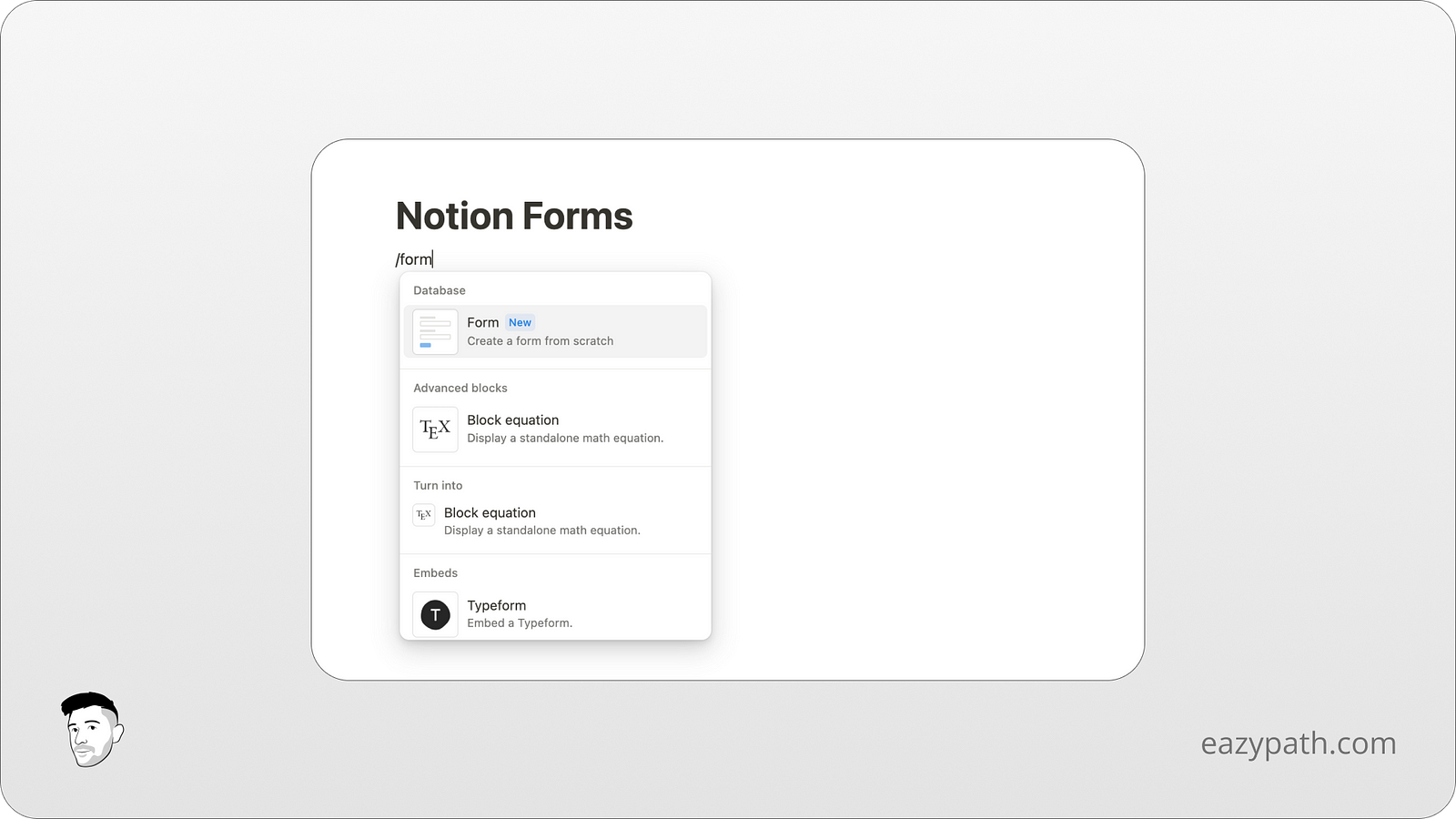Click the Turn into section heading

(438, 485)
